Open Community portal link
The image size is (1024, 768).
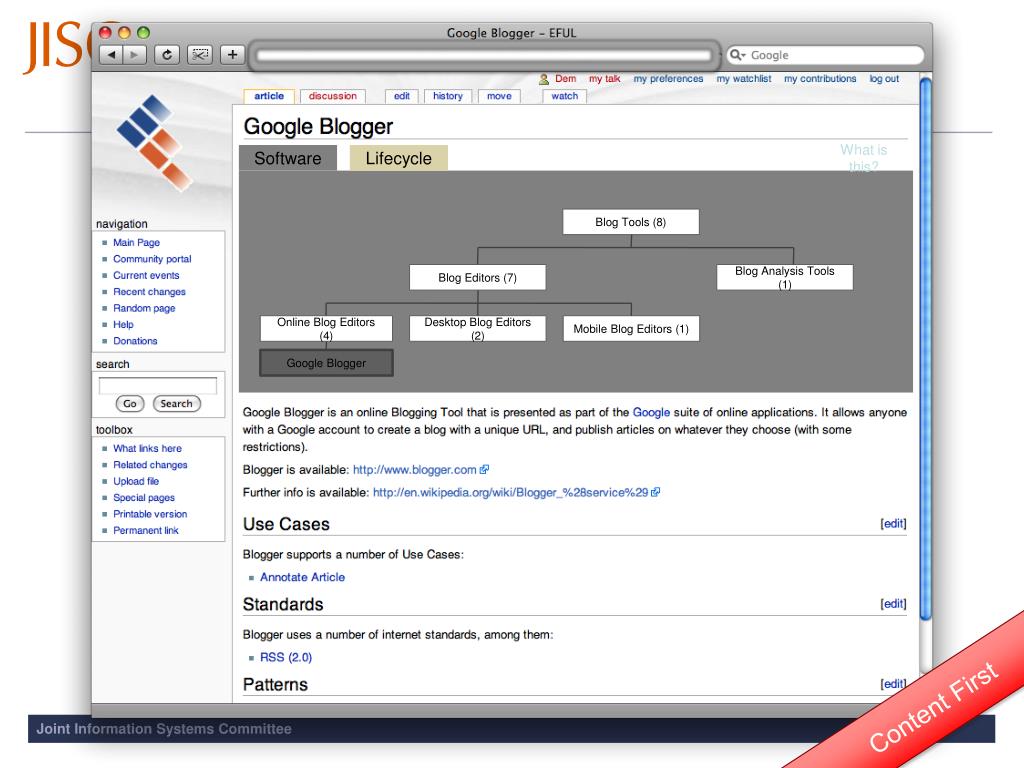tap(152, 259)
